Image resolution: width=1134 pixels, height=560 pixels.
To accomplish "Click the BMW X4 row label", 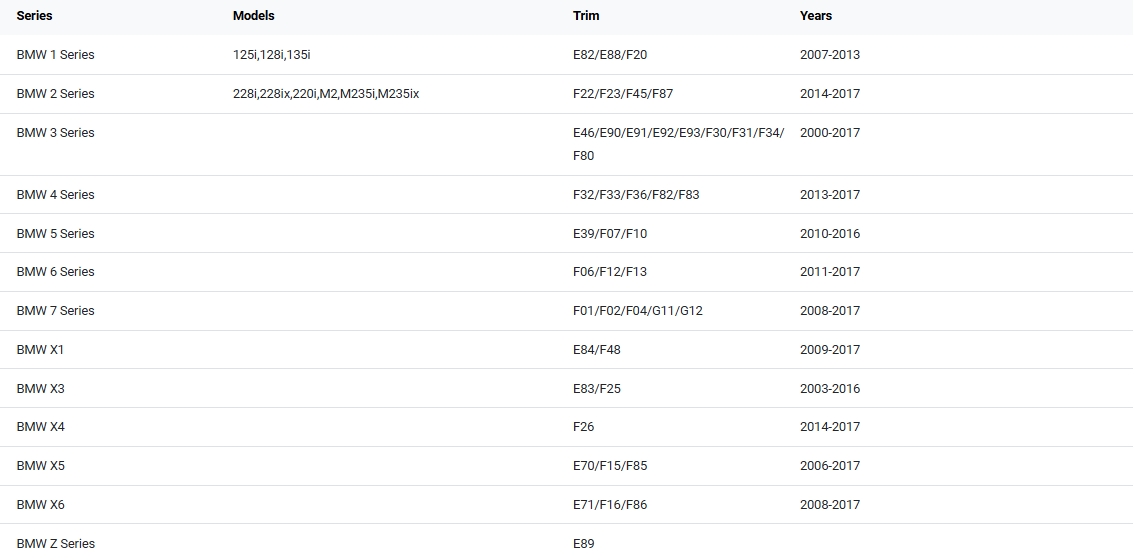I will tap(40, 427).
